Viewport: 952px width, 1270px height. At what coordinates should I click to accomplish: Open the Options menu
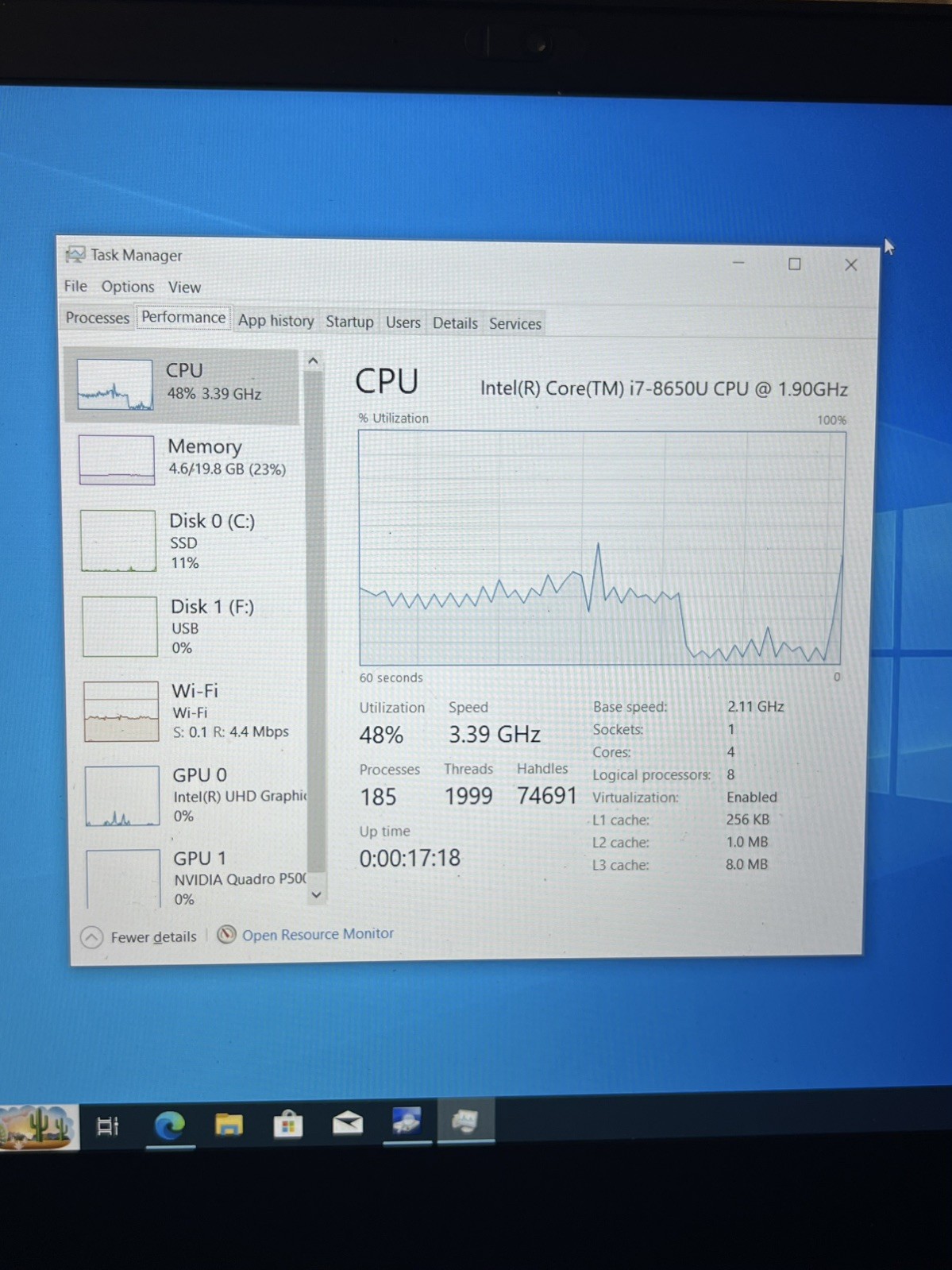pos(128,287)
